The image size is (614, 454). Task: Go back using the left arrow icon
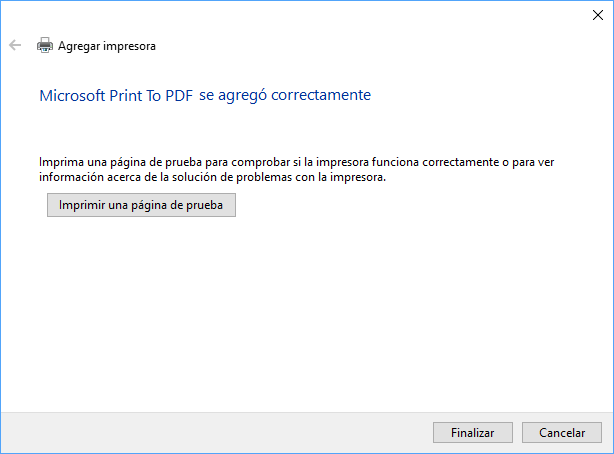[15, 45]
